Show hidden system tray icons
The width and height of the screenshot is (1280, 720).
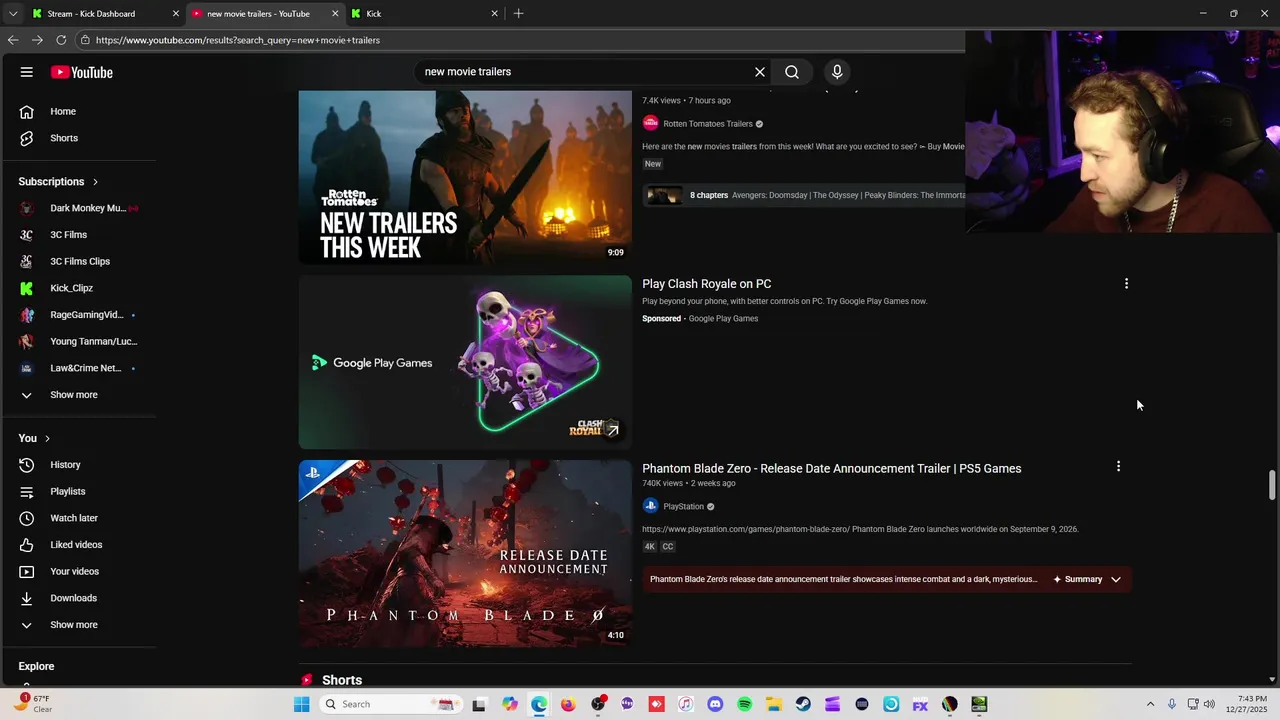pos(1150,704)
